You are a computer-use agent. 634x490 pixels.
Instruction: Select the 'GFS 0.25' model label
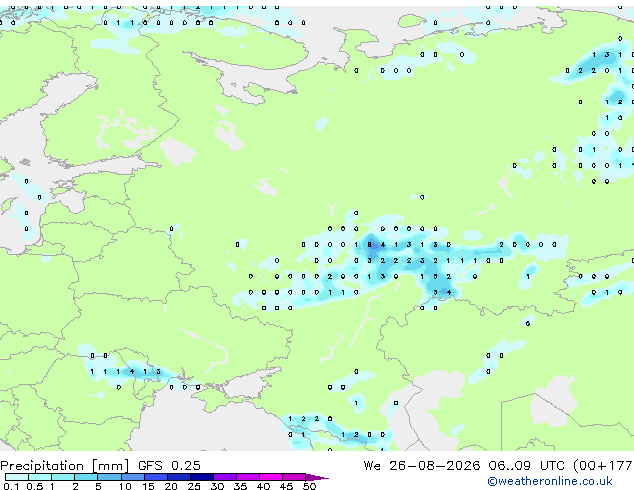tap(169, 466)
